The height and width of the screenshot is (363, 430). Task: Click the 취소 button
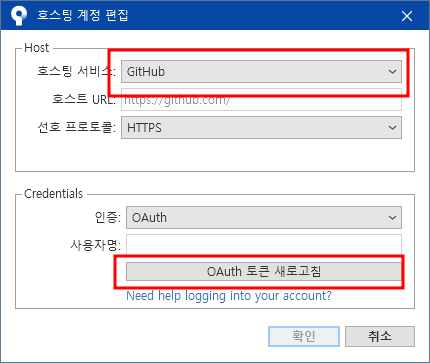380,336
